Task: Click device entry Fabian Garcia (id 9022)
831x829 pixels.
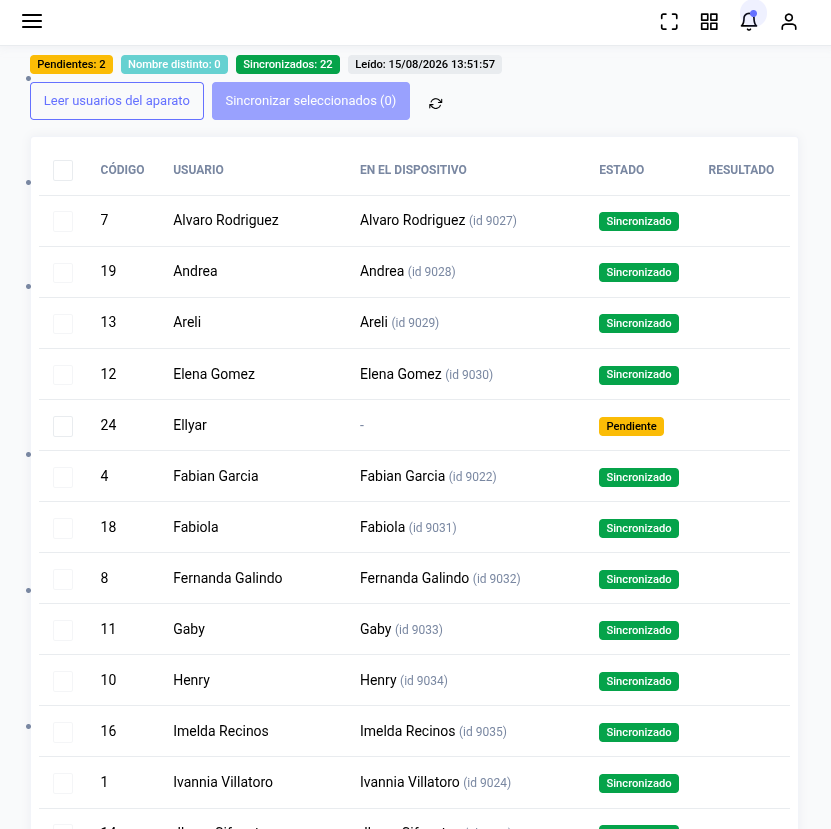Action: 428,476
